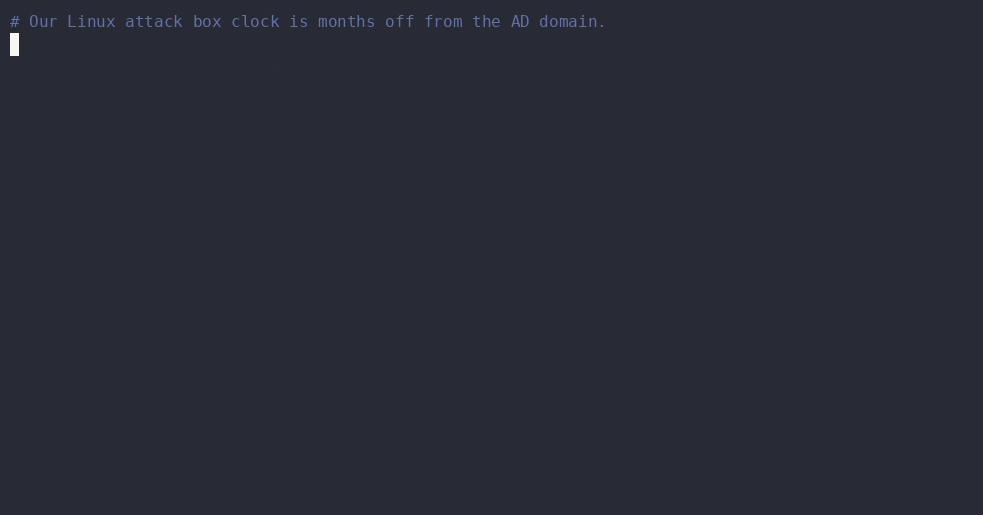This screenshot has width=983, height=515.
Task: Click the word "box" in the comment
Action: pos(207,22)
